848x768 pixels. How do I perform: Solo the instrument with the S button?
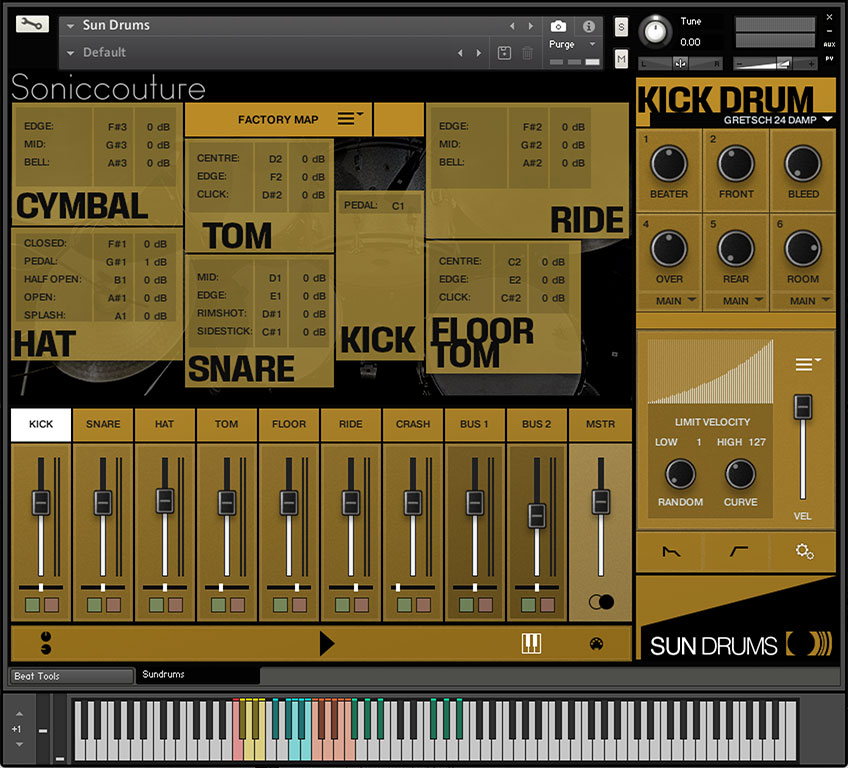621,27
